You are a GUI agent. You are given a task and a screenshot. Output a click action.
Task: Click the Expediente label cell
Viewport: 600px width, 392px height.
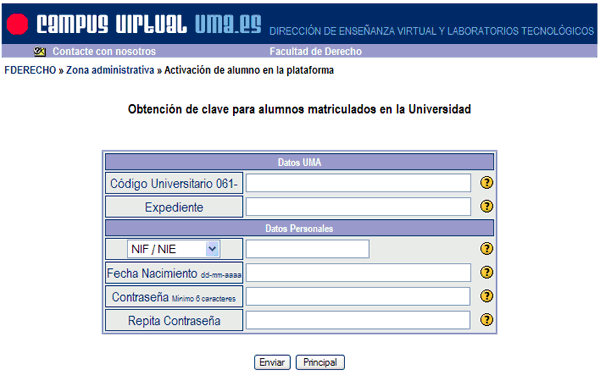pyautogui.click(x=174, y=207)
